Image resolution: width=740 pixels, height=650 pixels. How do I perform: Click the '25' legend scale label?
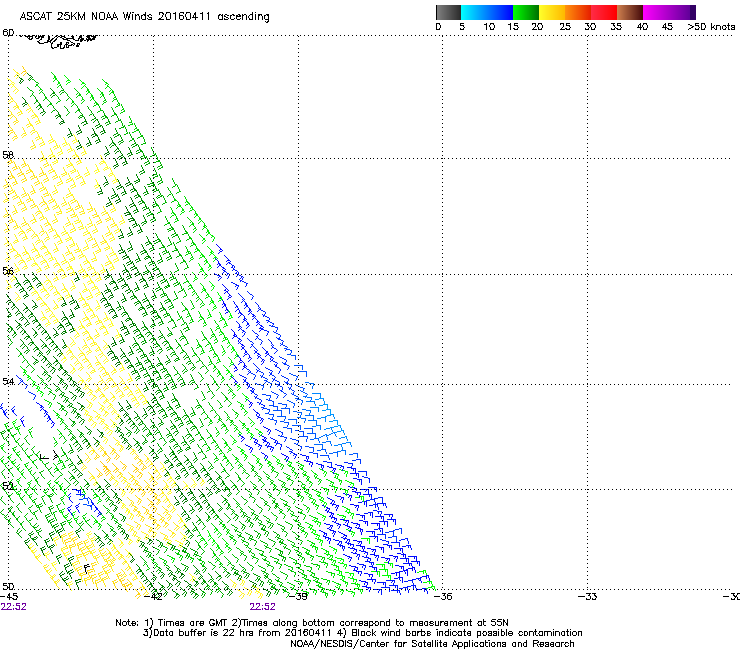point(565,27)
